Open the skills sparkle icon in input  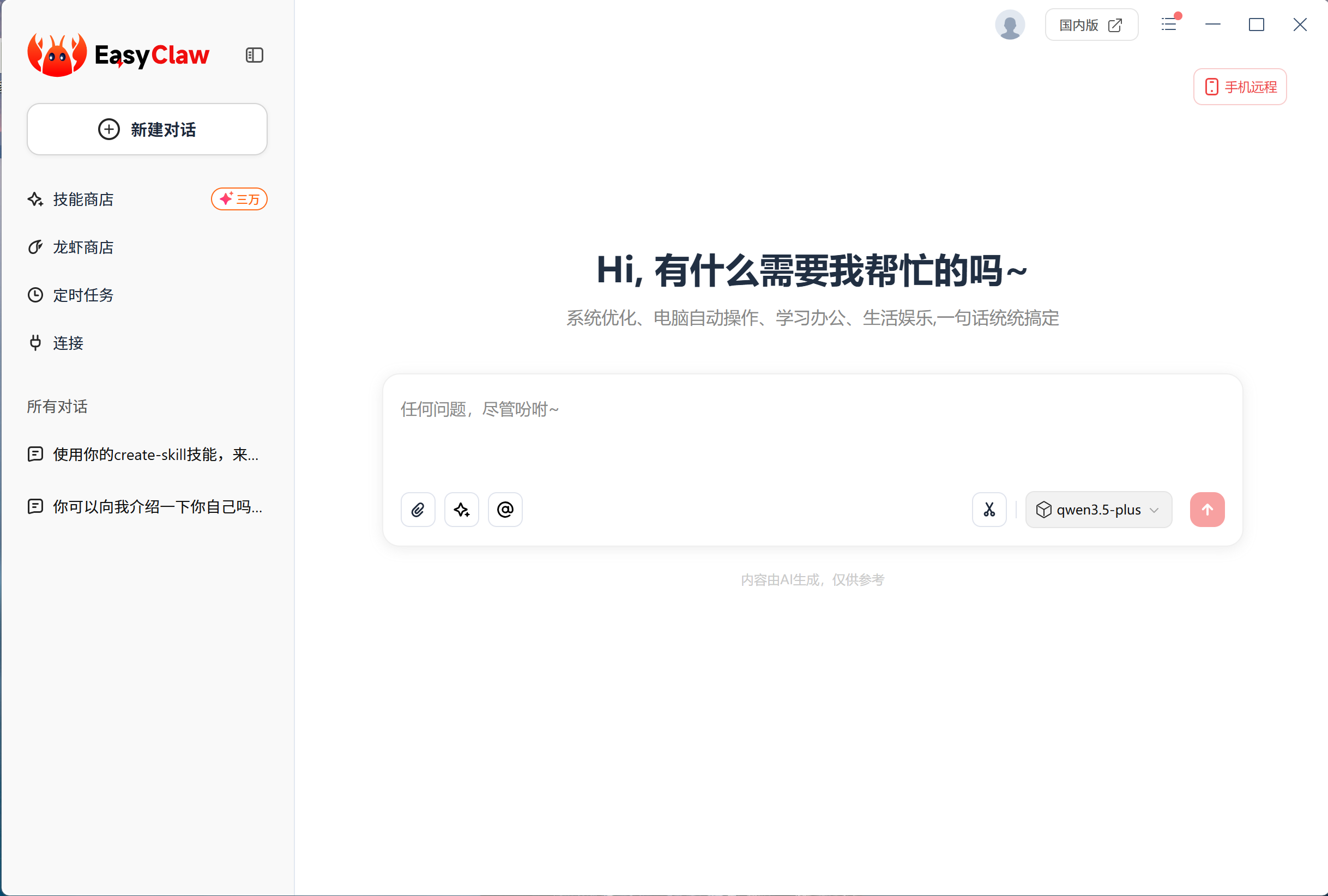(461, 509)
